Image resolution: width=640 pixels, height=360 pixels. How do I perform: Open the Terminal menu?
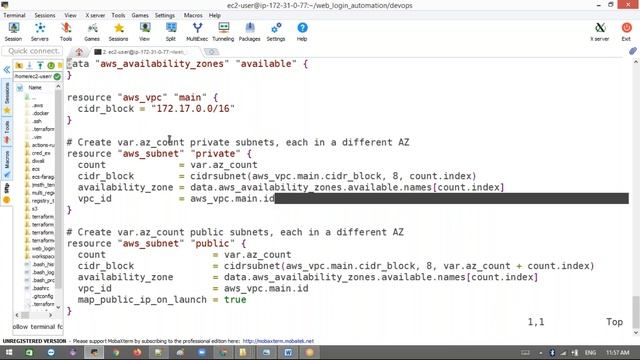tap(14, 15)
